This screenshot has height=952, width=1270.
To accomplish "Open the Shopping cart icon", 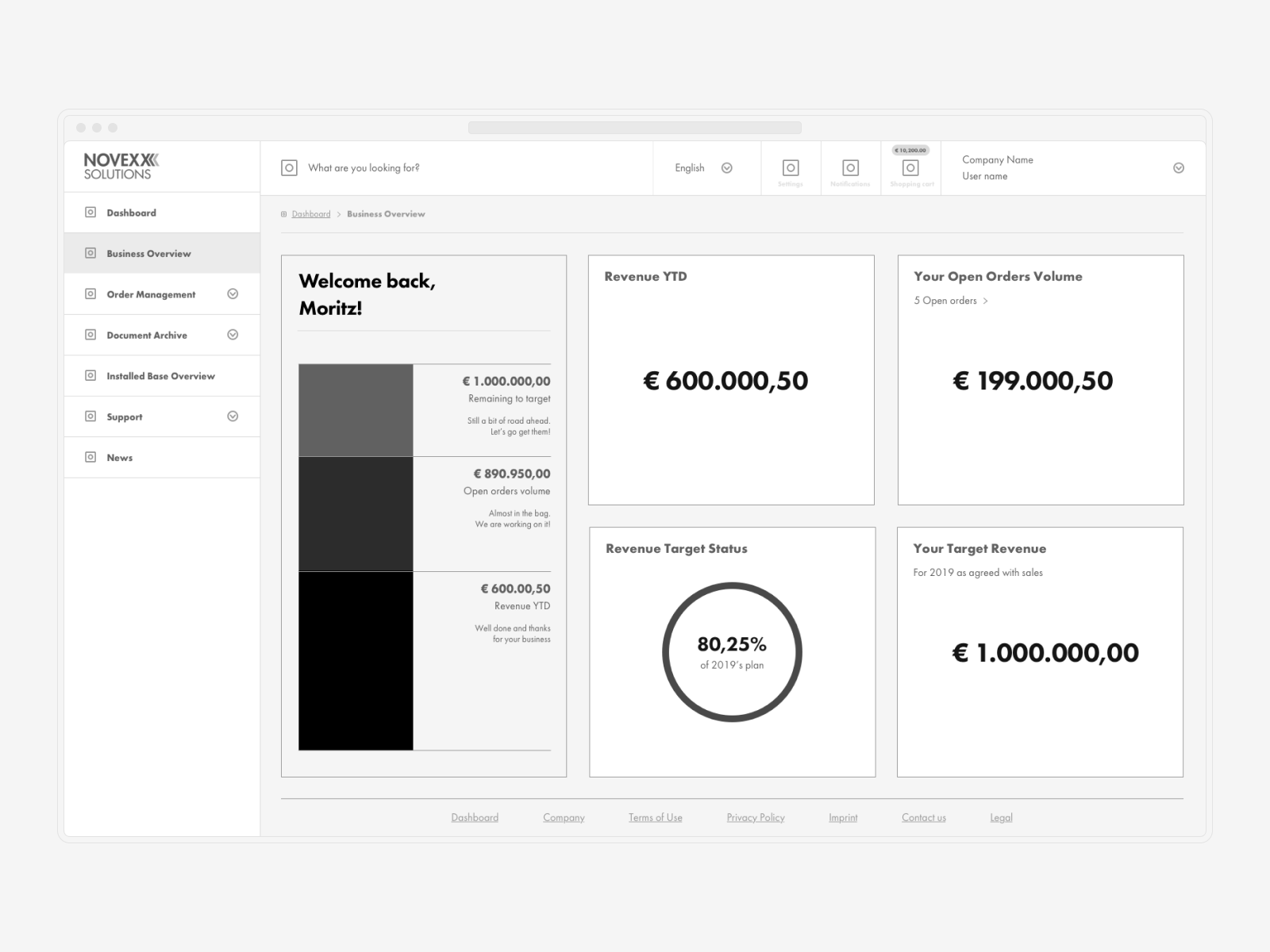I will tap(910, 167).
